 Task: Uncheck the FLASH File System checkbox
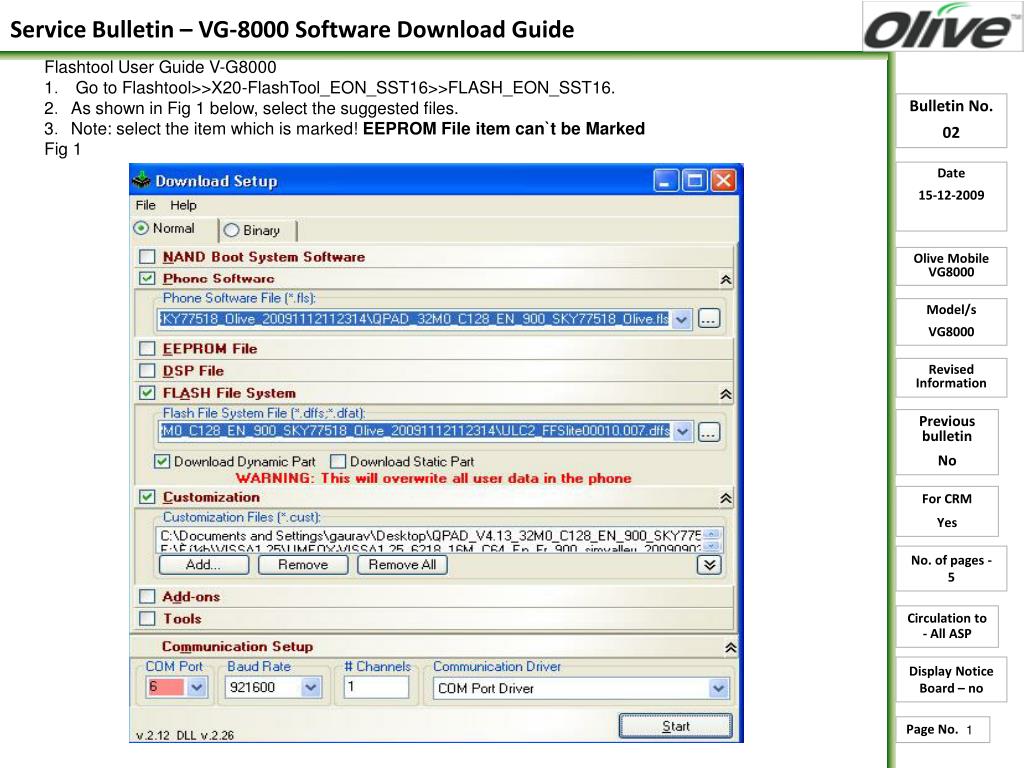click(x=147, y=393)
